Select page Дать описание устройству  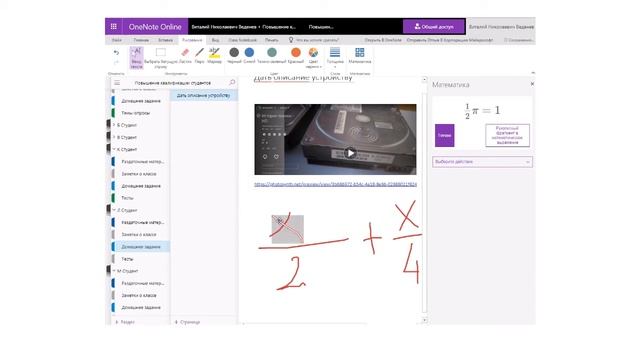click(x=204, y=95)
